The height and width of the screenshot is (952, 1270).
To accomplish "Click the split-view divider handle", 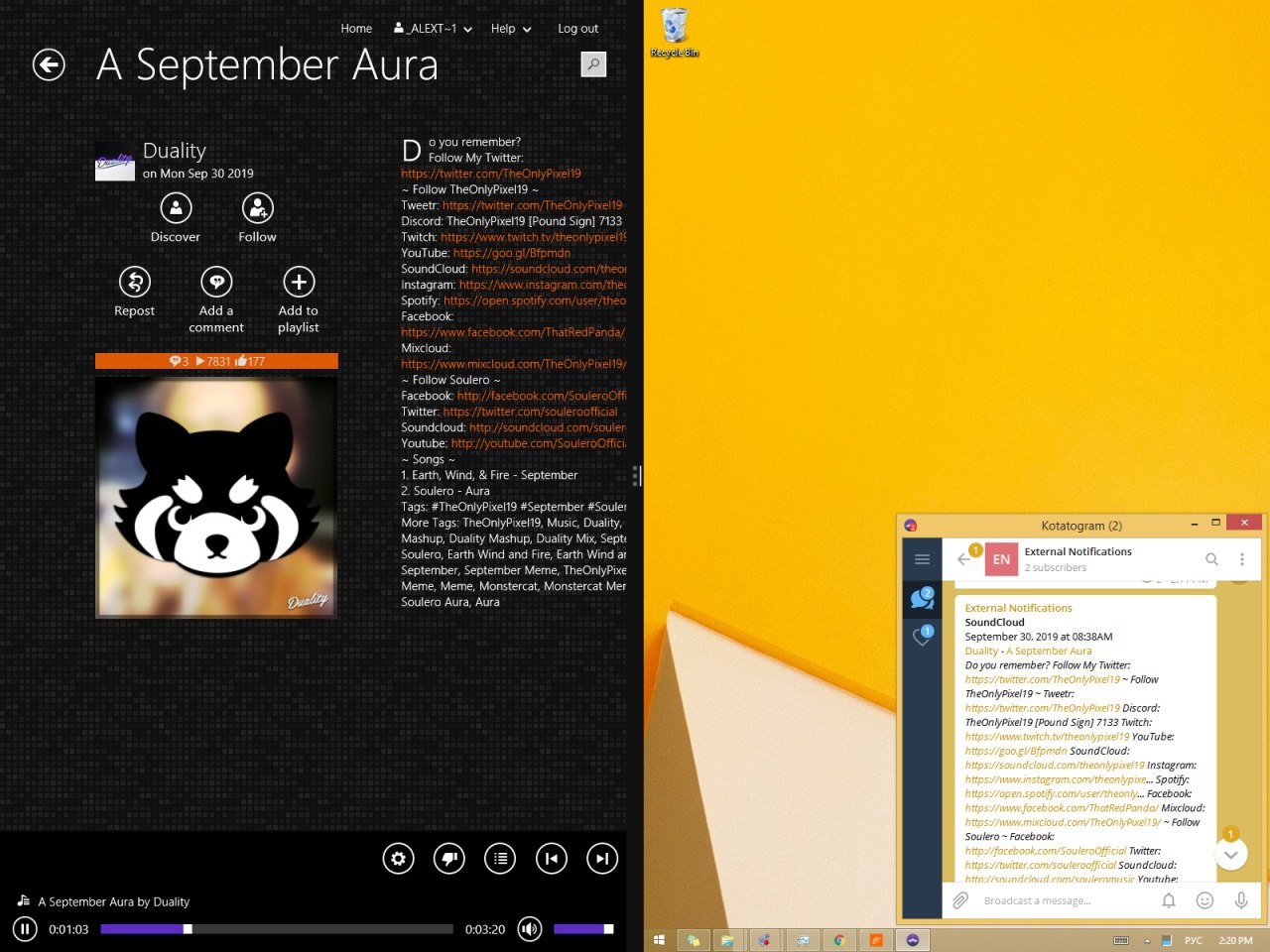I will pos(635,476).
